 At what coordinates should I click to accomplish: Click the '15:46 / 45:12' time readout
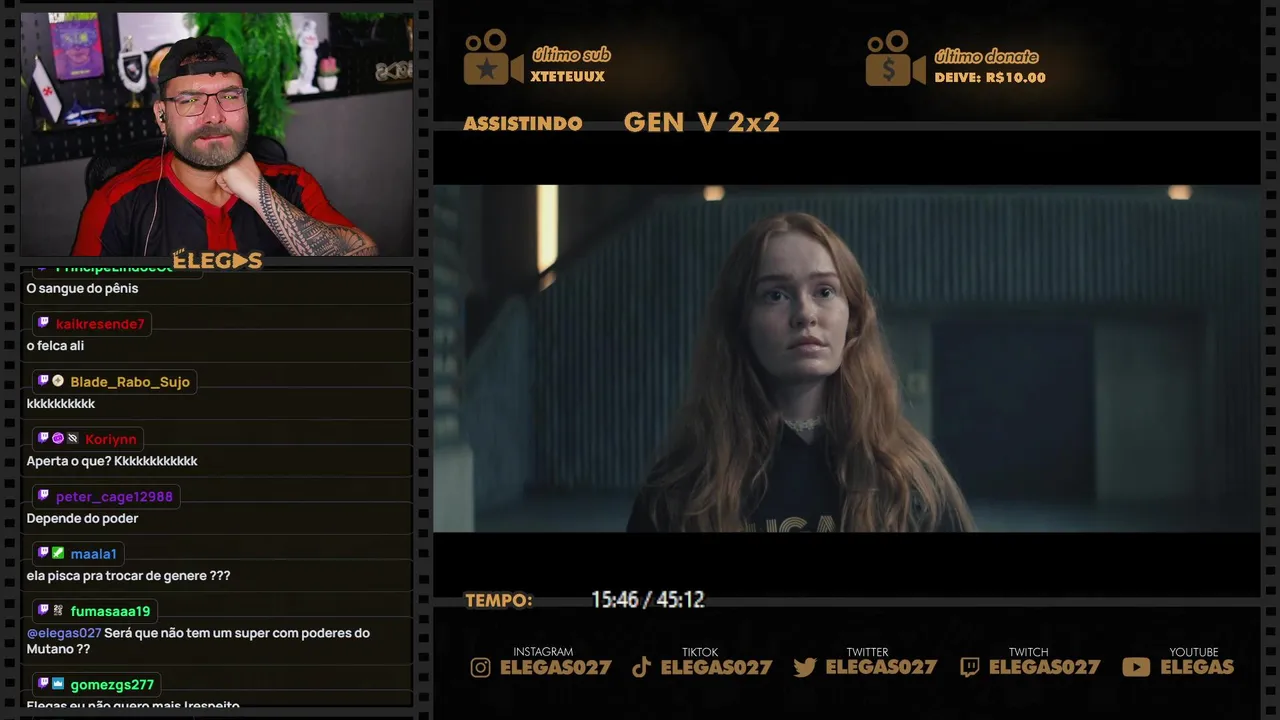(x=648, y=600)
